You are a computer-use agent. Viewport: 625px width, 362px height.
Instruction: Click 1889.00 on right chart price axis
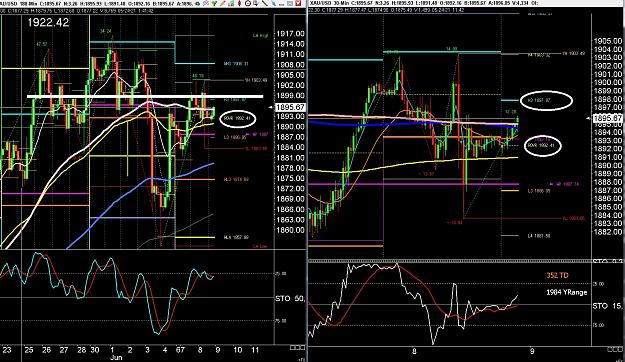tap(608, 174)
